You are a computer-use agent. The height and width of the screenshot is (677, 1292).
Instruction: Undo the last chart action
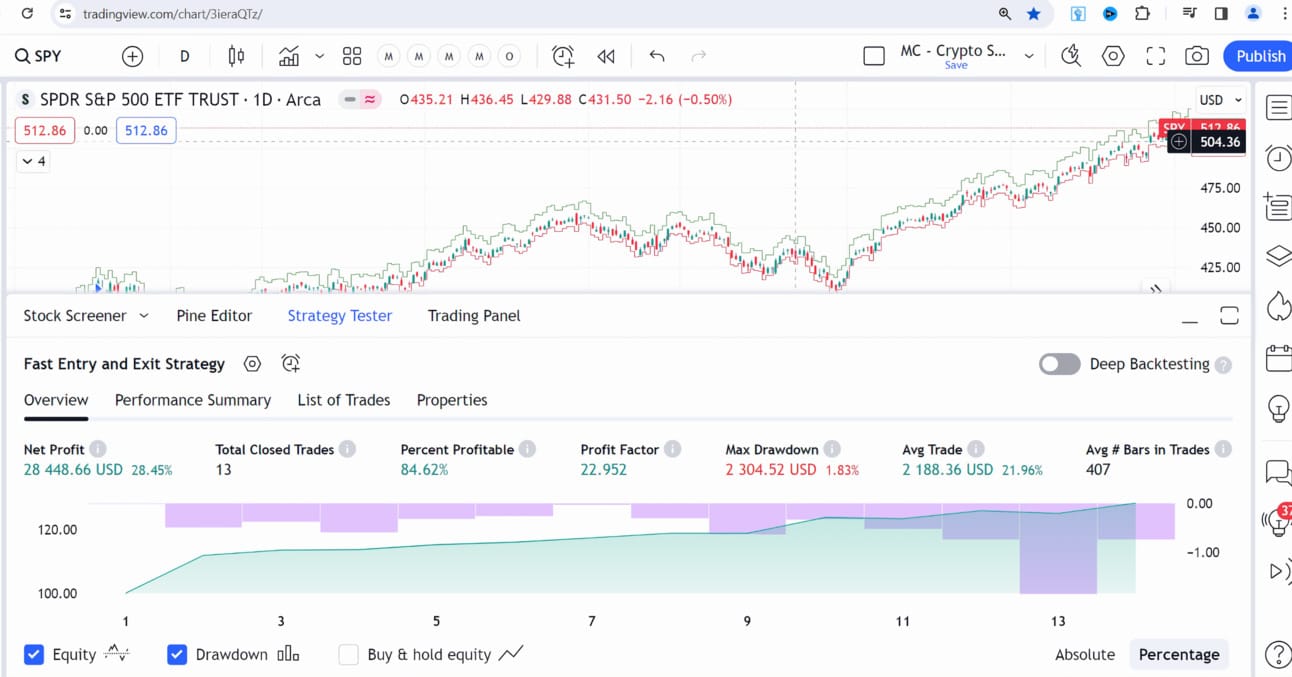pos(657,56)
